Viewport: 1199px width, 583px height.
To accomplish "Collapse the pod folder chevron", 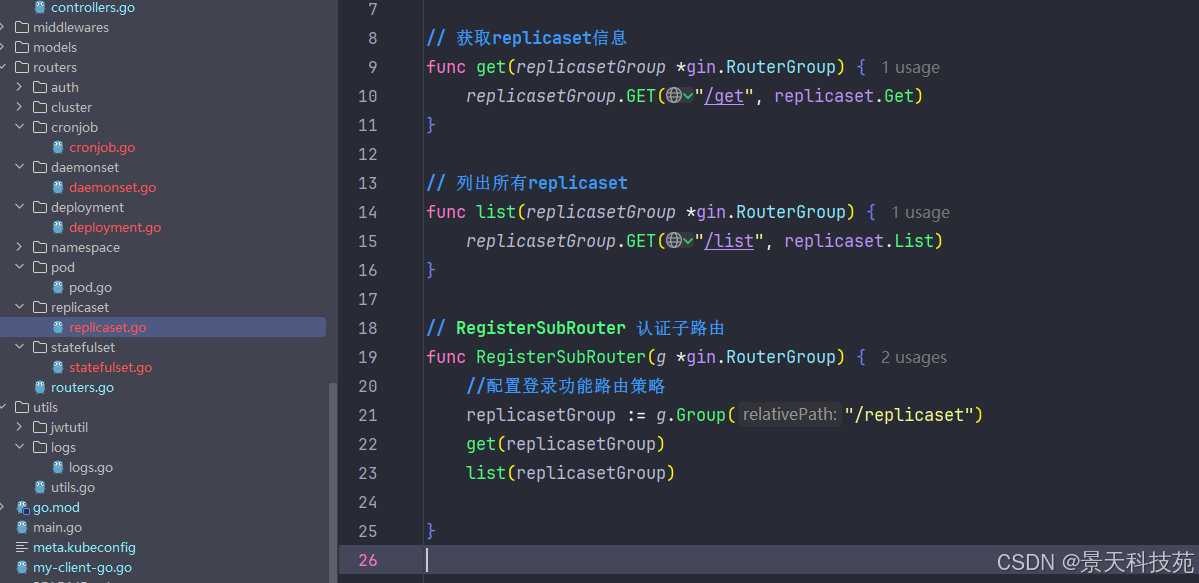I will (x=21, y=267).
